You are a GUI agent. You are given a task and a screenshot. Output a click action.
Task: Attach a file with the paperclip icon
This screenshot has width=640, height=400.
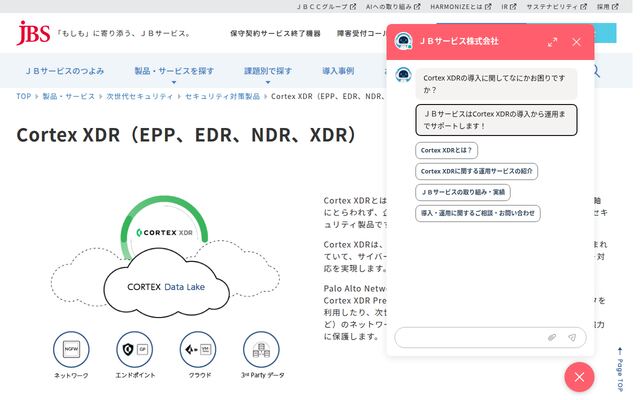pyautogui.click(x=551, y=337)
